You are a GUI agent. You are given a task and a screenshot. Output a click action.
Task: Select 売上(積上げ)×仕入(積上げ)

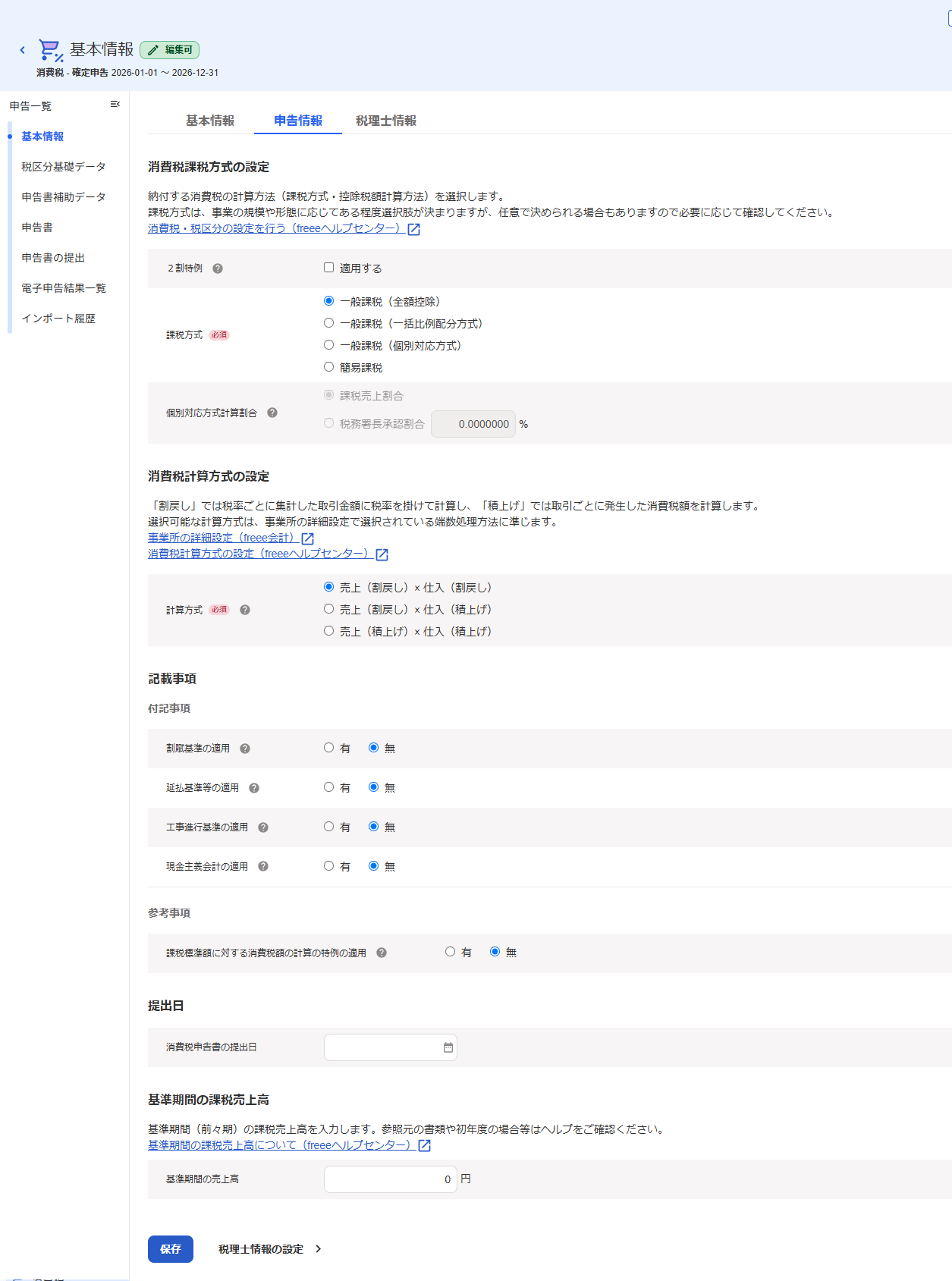click(x=329, y=631)
